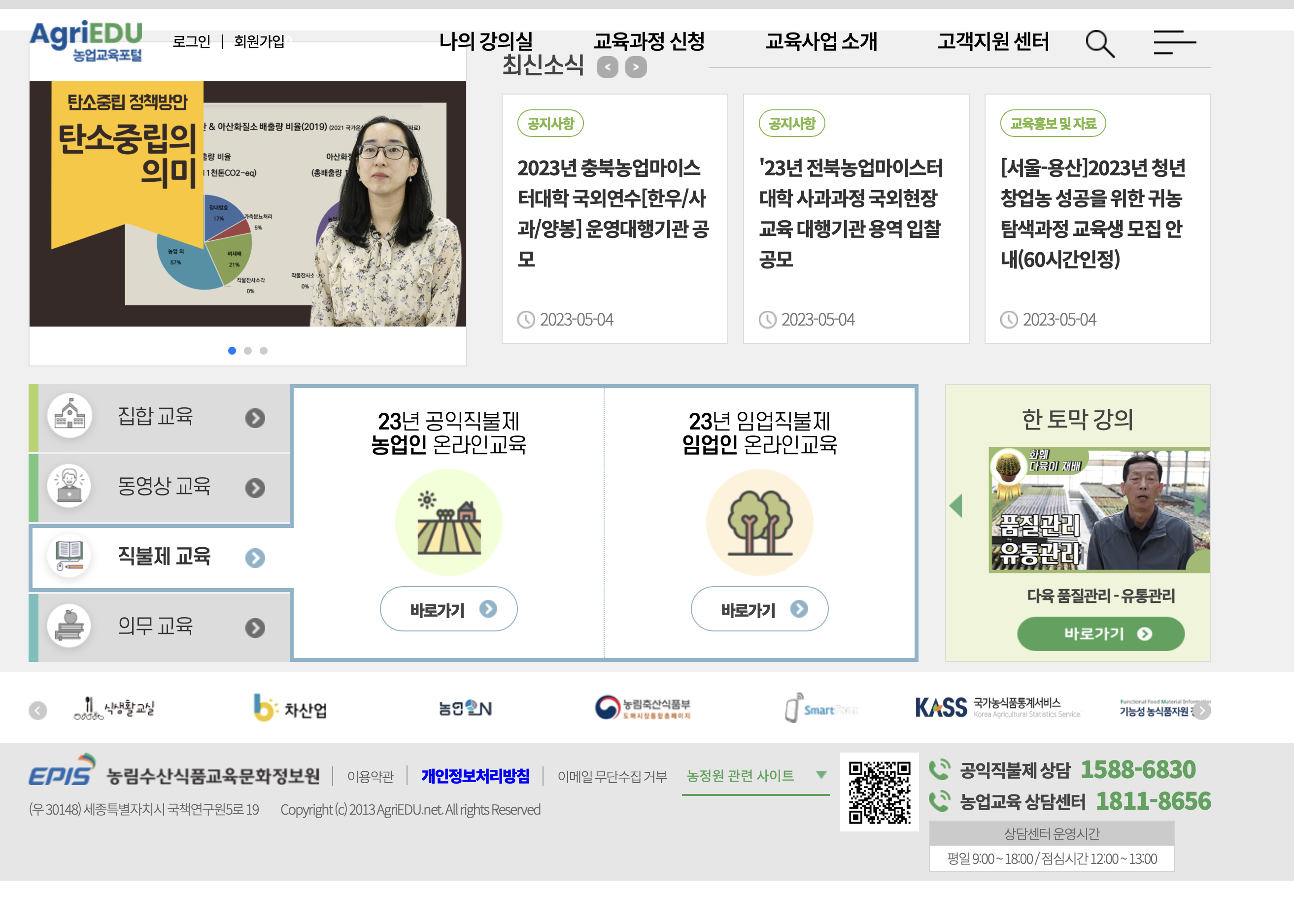Open the 고객지원 센터 menu
1294x924 pixels.
pos(993,41)
